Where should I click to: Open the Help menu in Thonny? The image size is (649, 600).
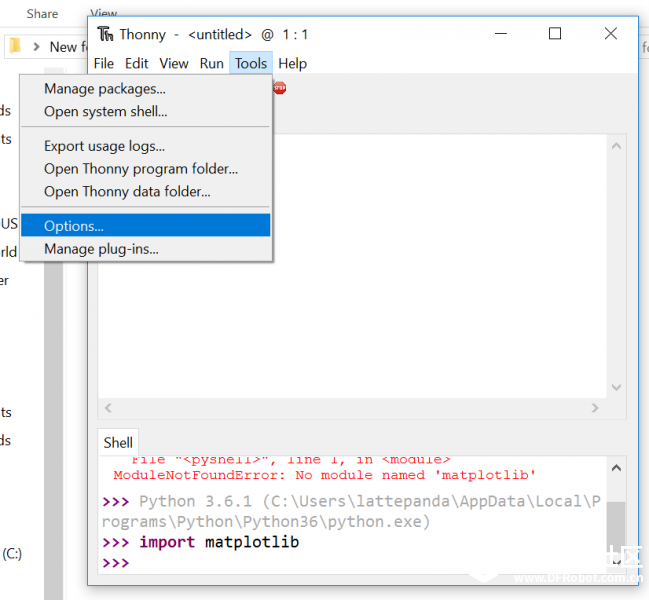tap(292, 63)
